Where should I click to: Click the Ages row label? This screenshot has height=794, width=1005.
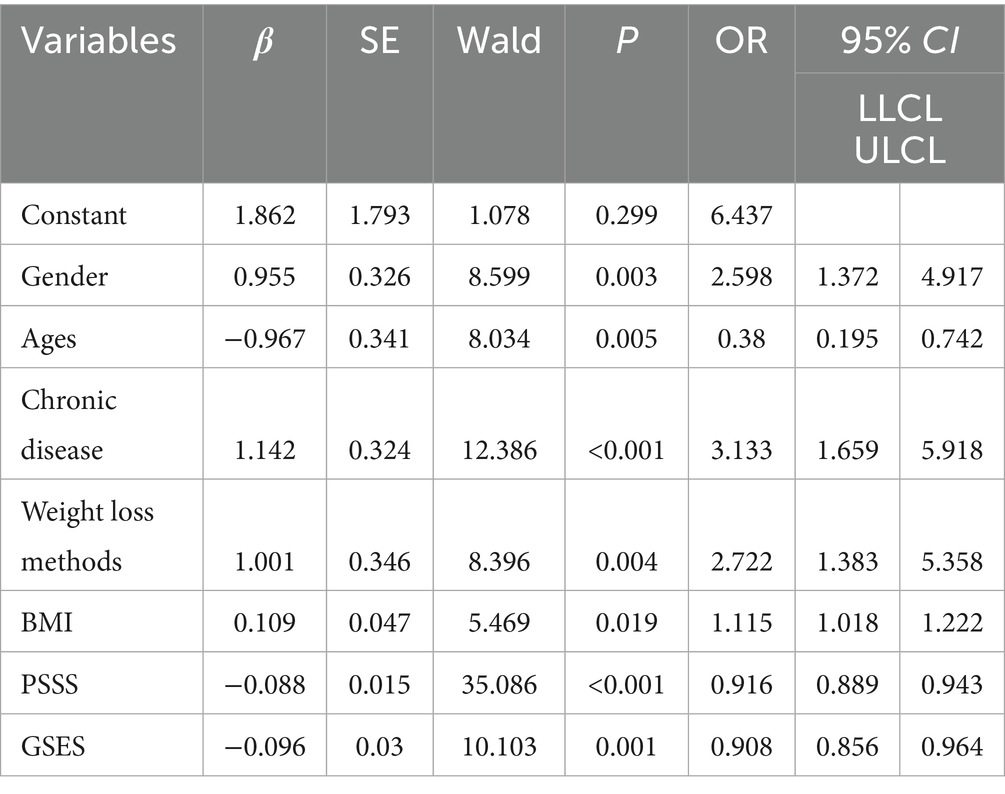[x=51, y=337]
